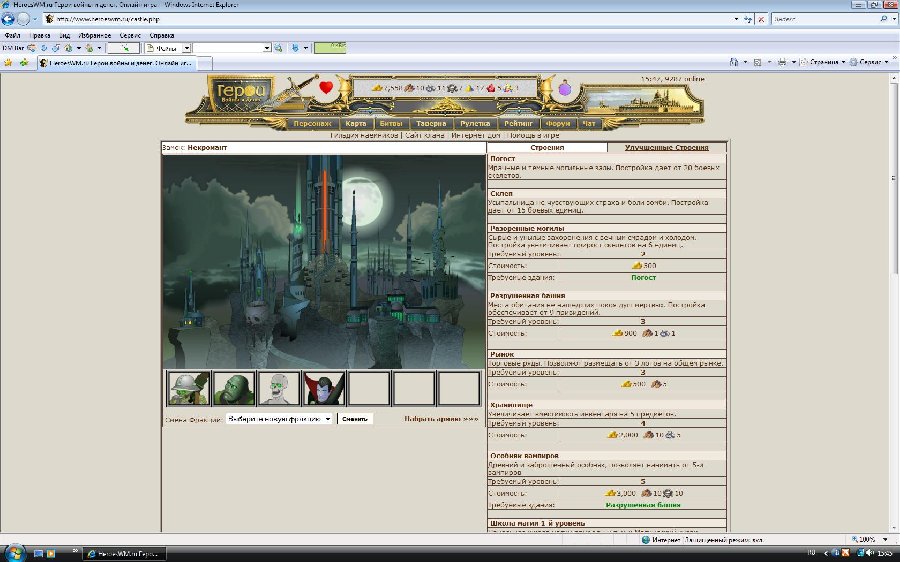
Task: Open the Рейтинг navigation button
Action: [x=518, y=123]
